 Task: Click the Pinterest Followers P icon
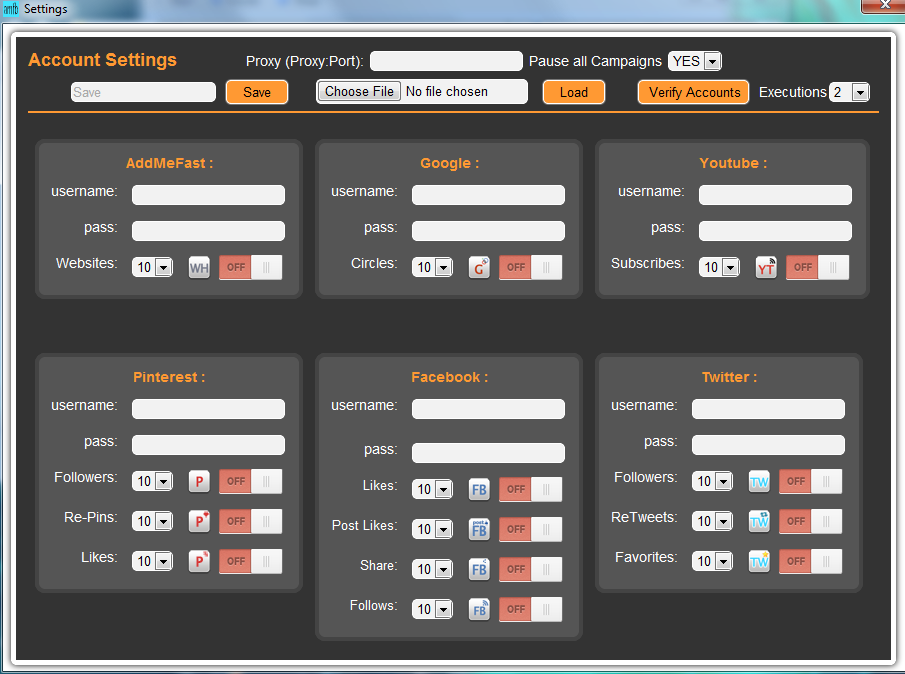coord(199,481)
